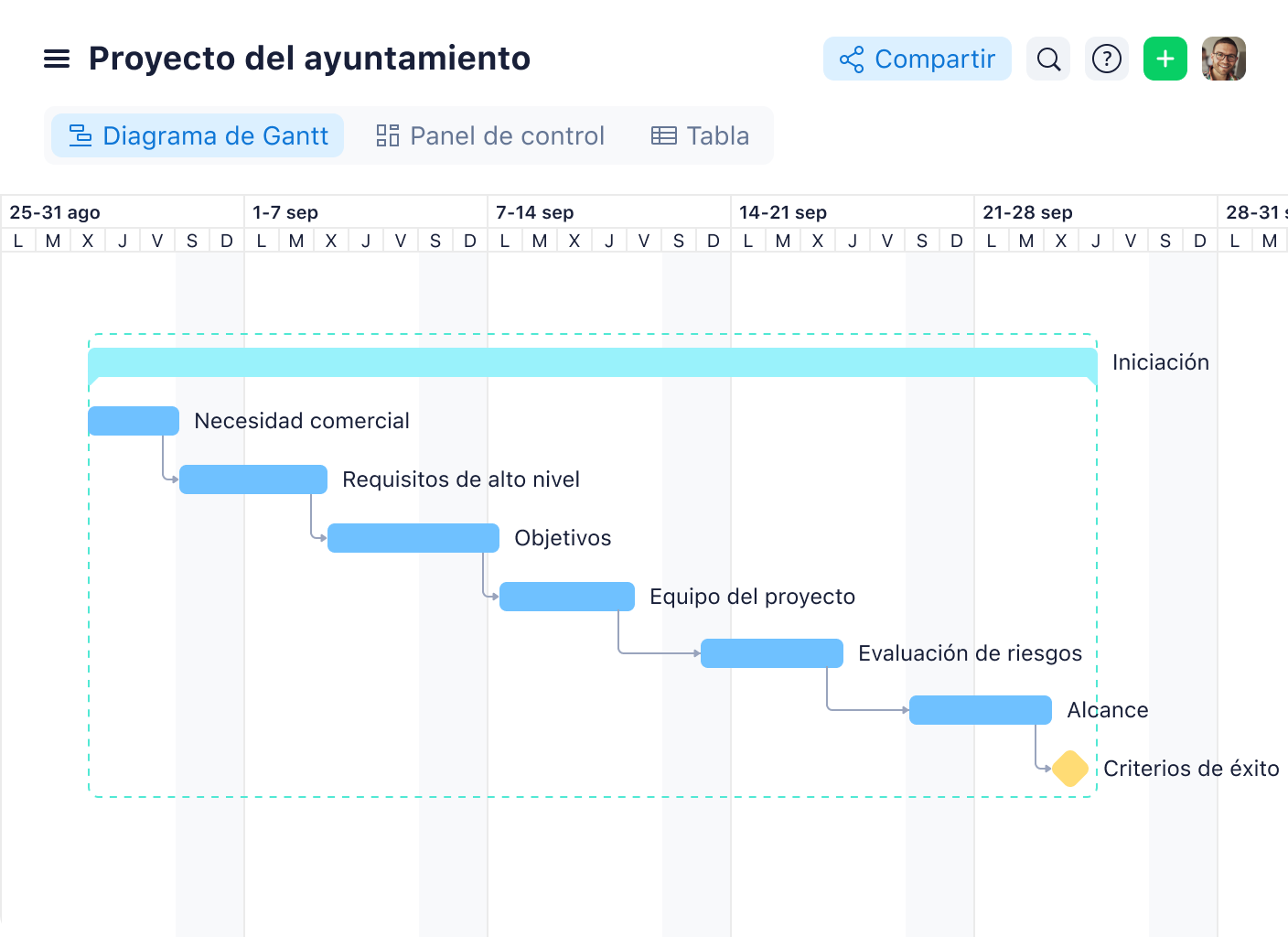This screenshot has width=1288, height=937.
Task: Open the help question mark icon
Action: coord(1107,59)
